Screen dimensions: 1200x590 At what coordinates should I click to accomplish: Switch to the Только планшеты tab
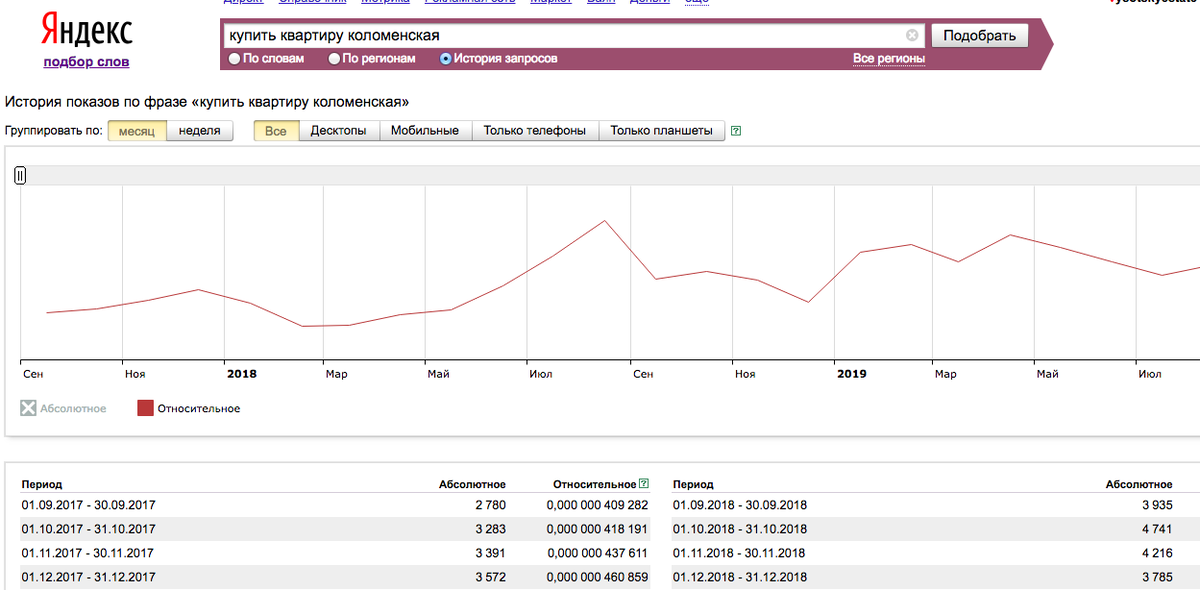661,131
